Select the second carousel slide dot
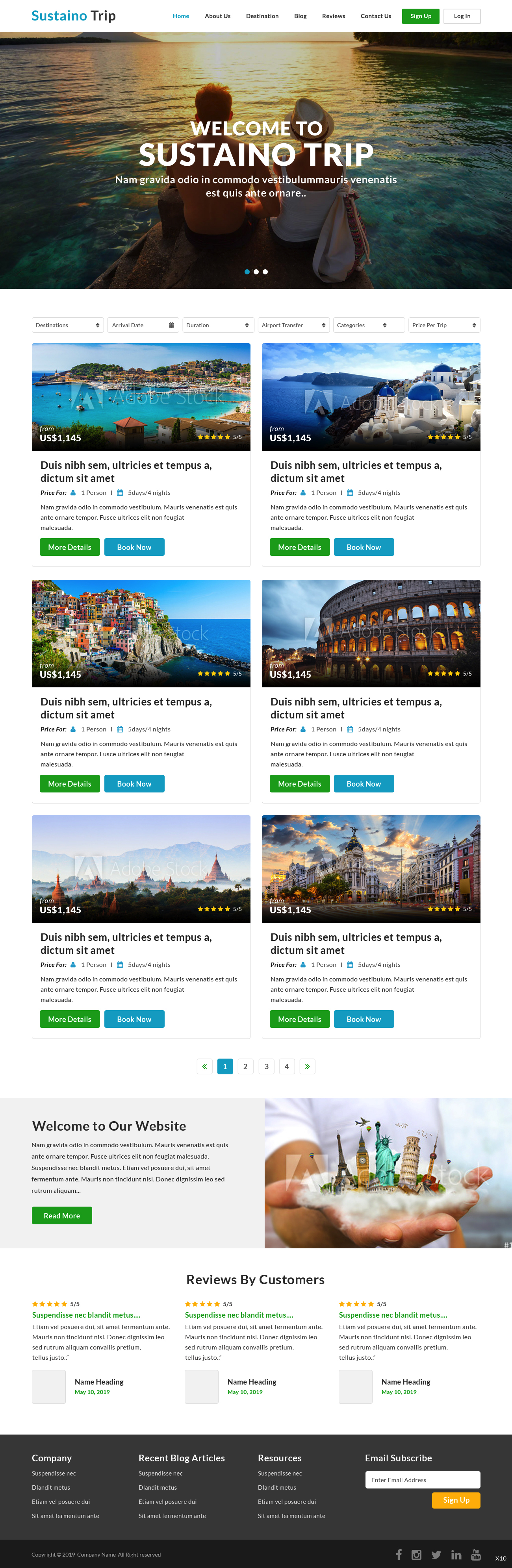Image resolution: width=512 pixels, height=1568 pixels. (256, 272)
